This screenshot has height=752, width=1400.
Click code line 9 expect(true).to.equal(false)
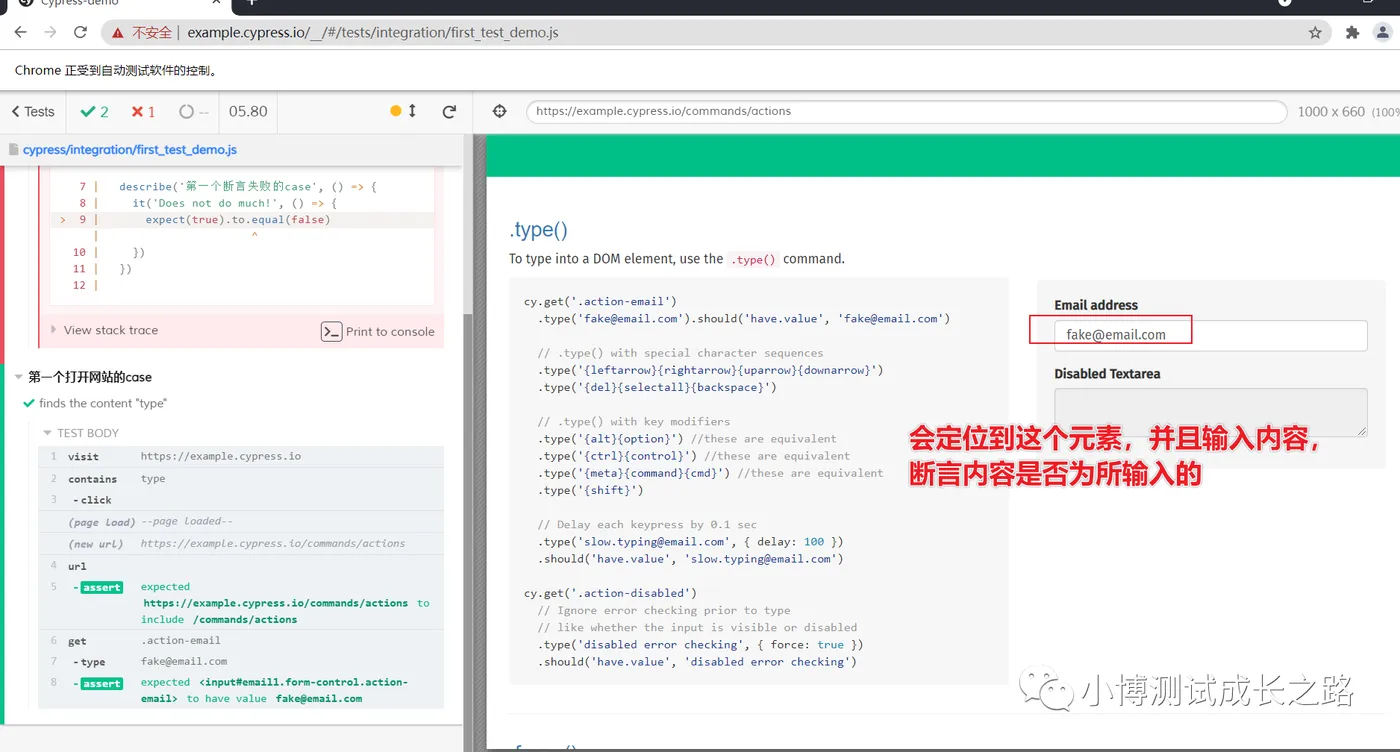(238, 219)
